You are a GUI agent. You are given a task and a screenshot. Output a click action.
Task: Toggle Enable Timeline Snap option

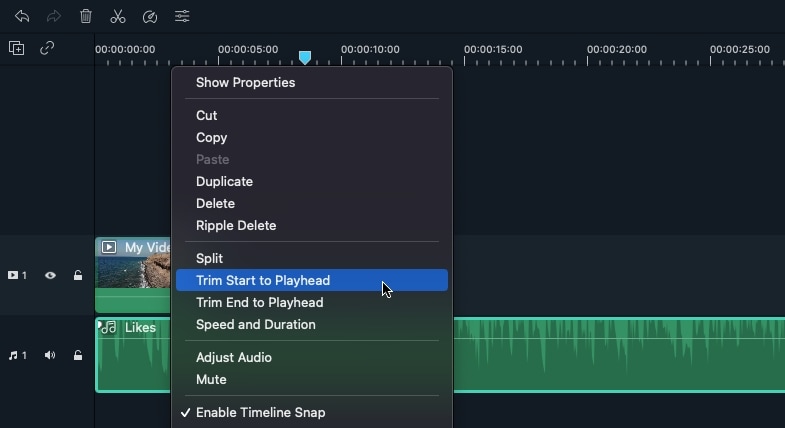point(260,412)
